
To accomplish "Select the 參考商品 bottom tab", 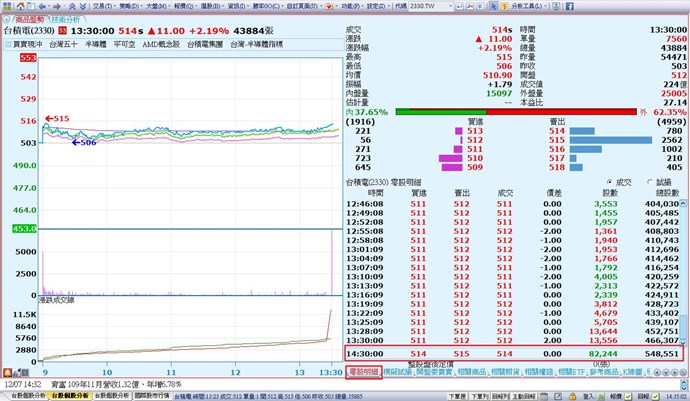I will 604,372.
